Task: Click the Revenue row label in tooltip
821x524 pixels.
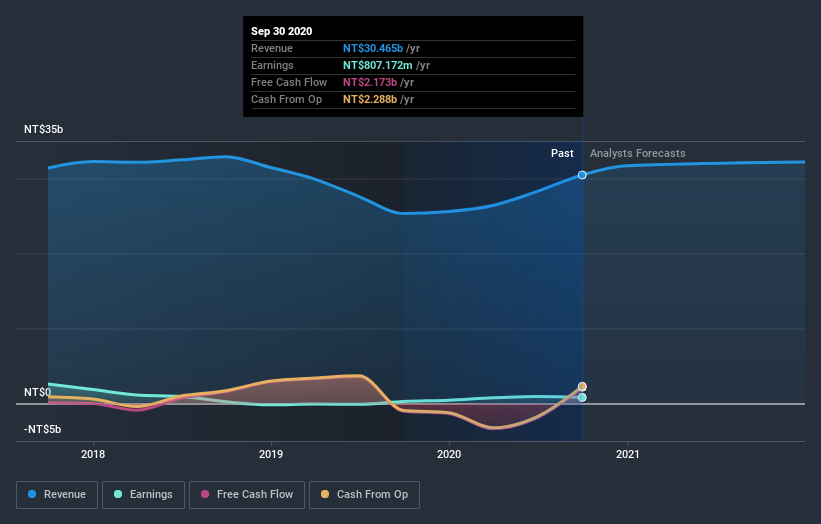Action: click(272, 48)
